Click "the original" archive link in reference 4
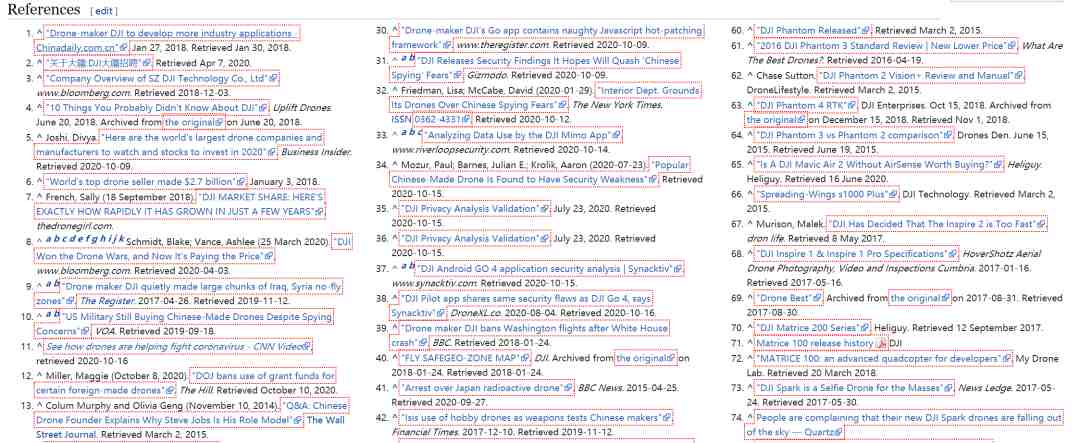1080x443 pixels. [x=194, y=122]
